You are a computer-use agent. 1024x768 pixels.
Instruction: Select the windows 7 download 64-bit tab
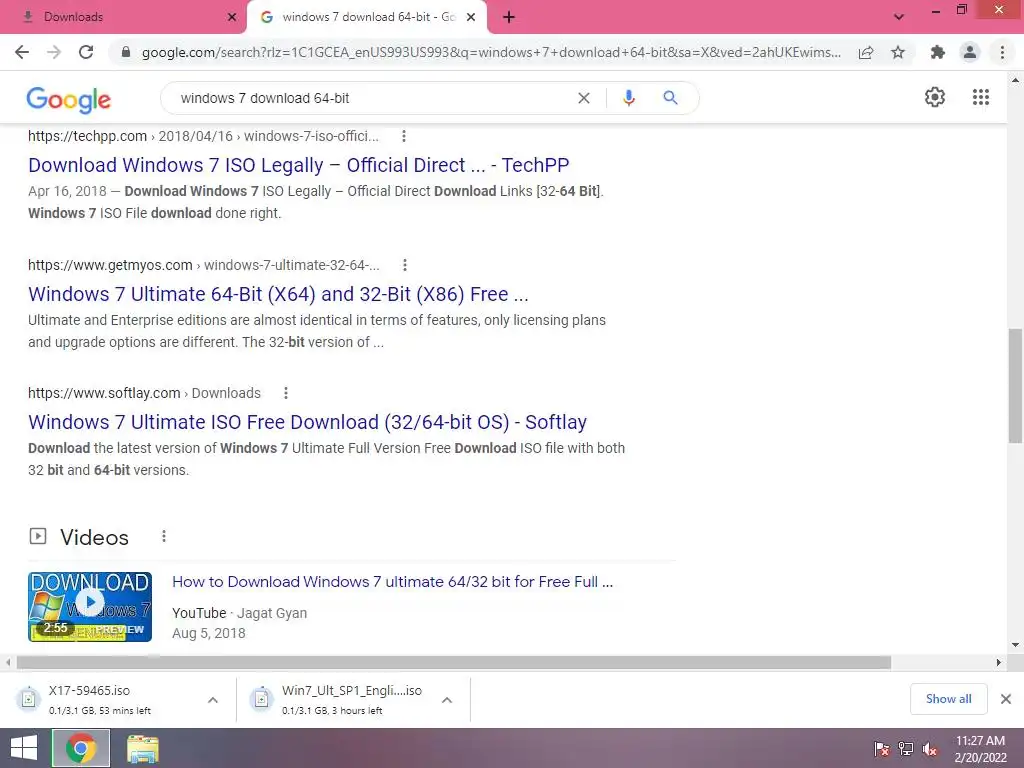click(x=366, y=17)
